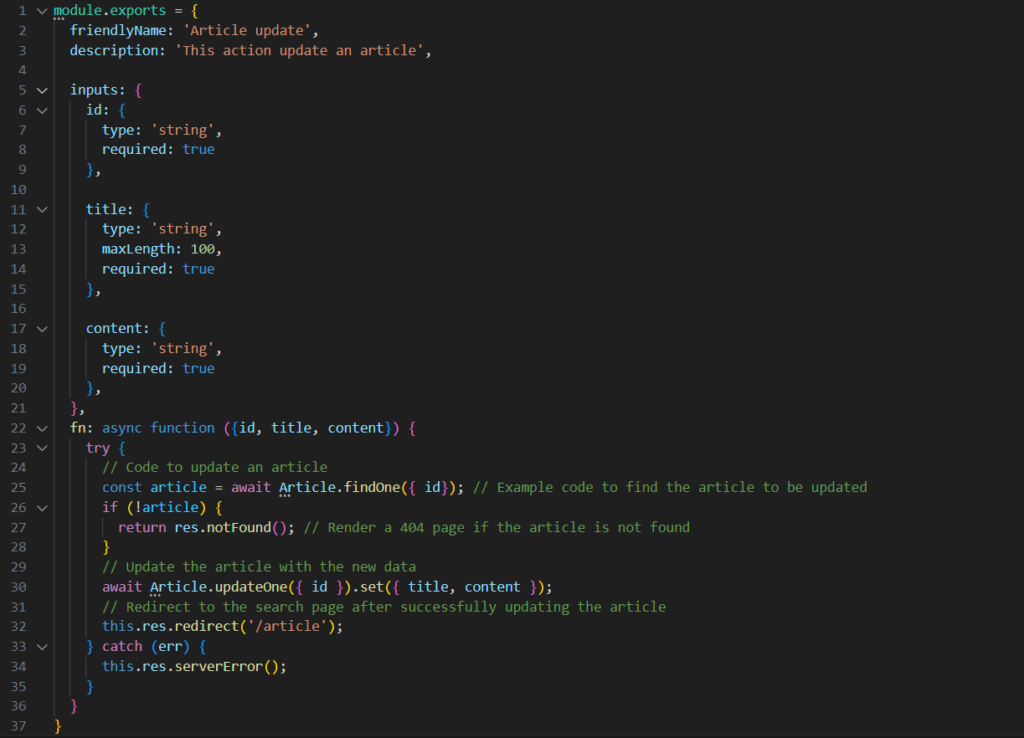Click the maxLength 100 value
This screenshot has height=738, width=1024.
pyautogui.click(x=214, y=248)
